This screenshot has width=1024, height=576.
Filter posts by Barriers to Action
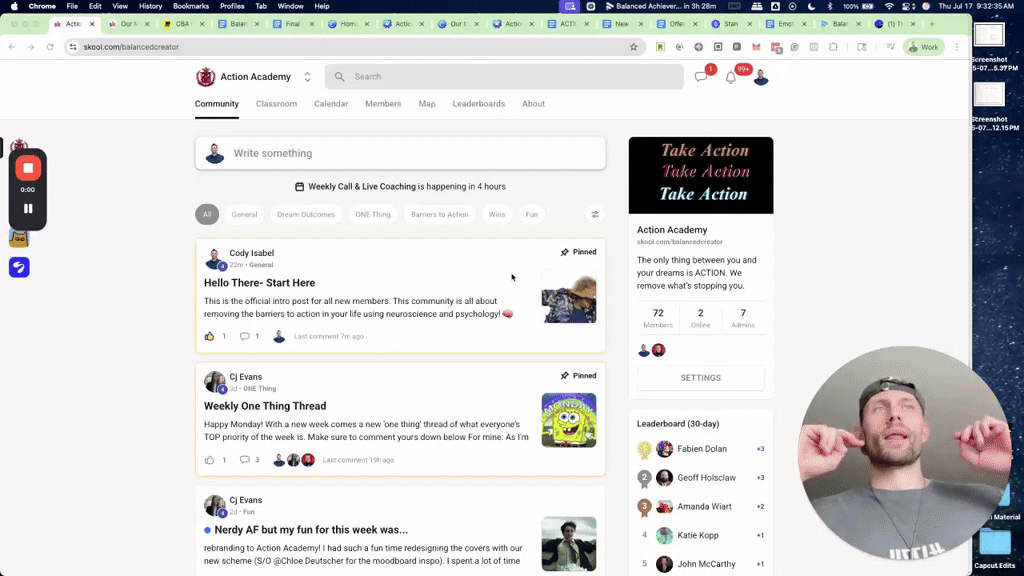click(440, 214)
